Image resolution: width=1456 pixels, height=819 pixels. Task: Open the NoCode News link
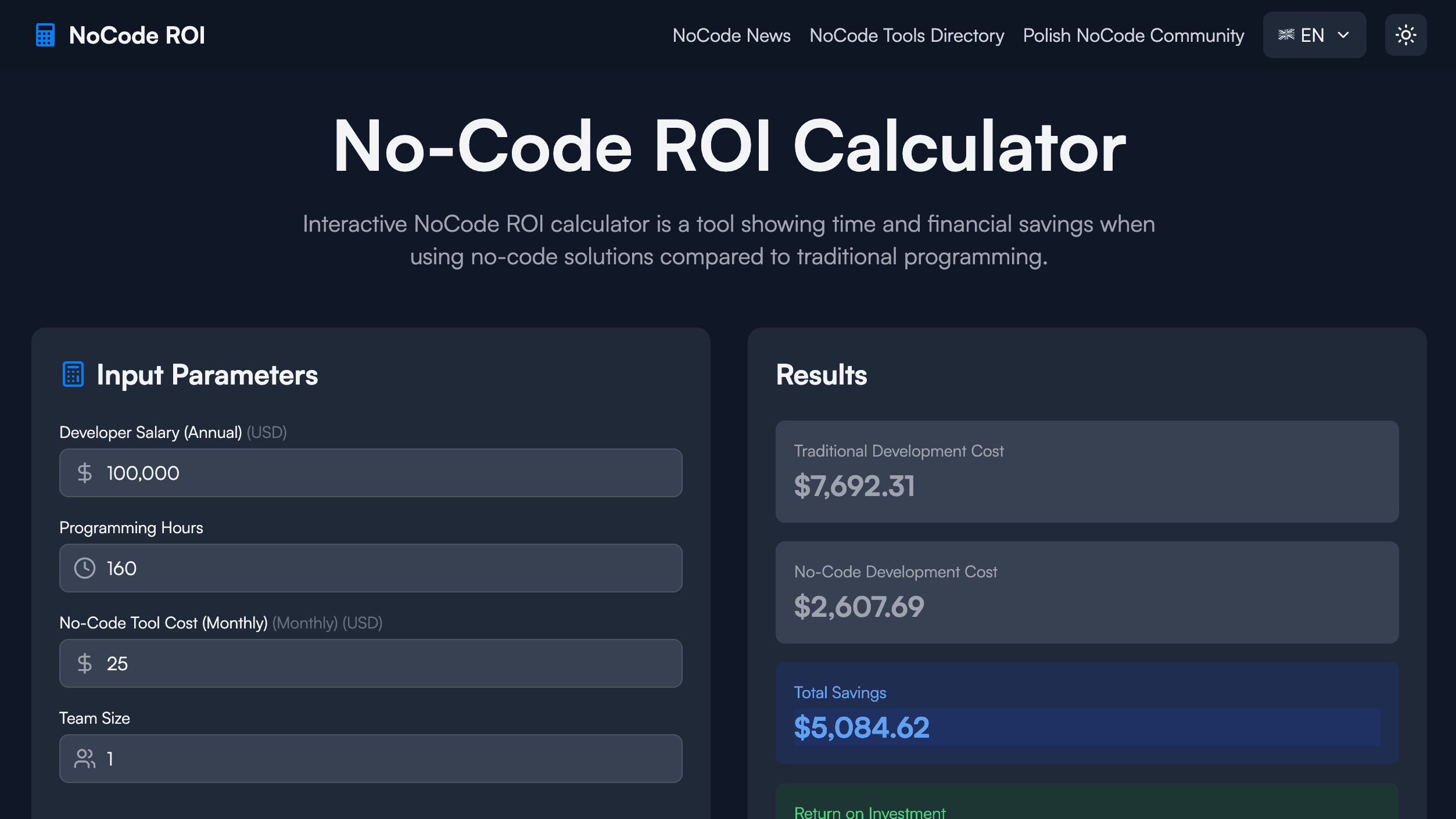click(731, 35)
